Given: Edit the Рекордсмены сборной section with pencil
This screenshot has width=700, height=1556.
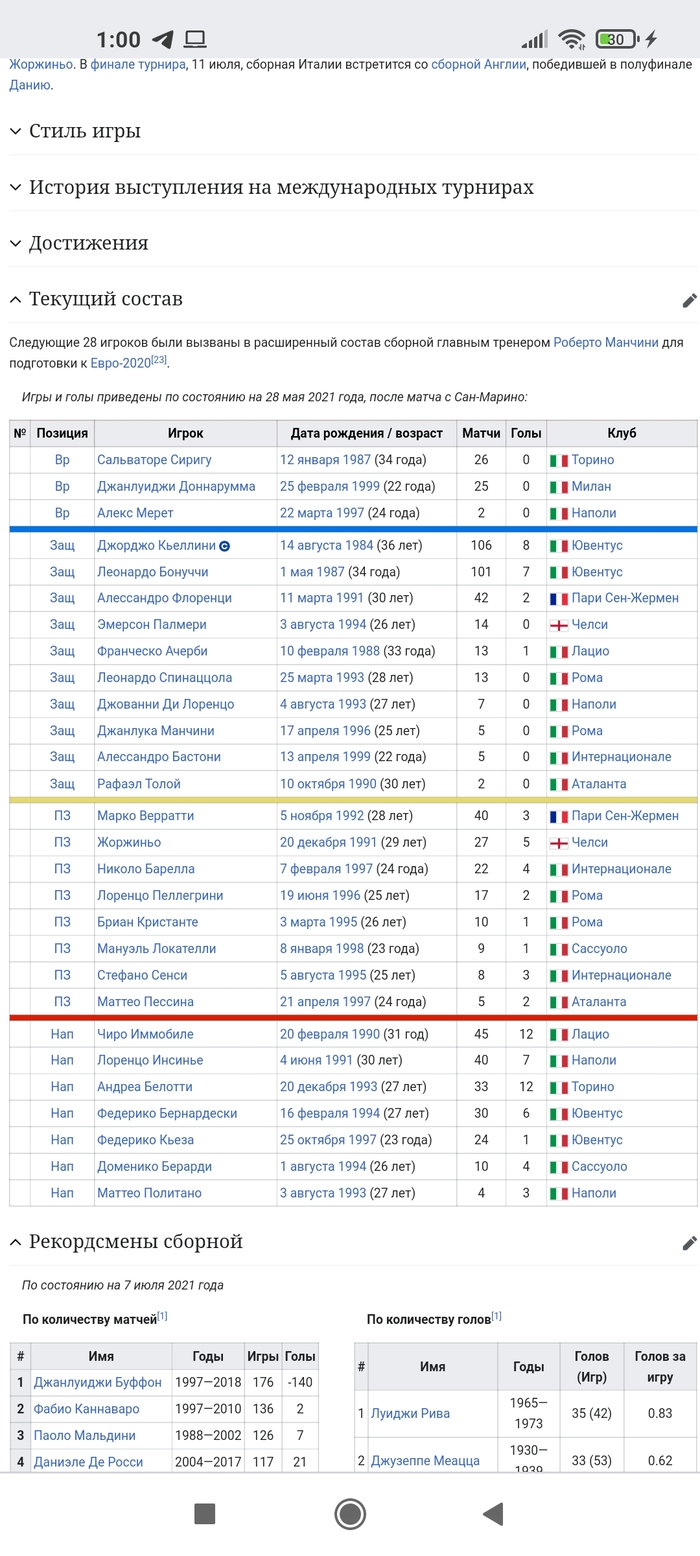Looking at the screenshot, I should coord(689,1243).
